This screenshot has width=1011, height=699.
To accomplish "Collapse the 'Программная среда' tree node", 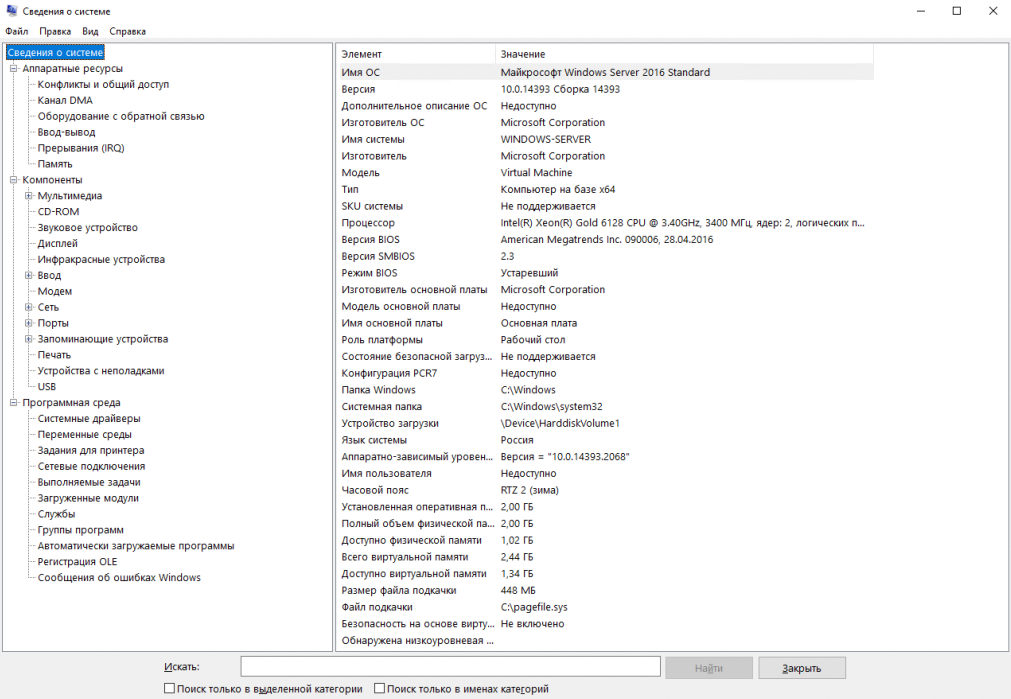I will (14, 402).
